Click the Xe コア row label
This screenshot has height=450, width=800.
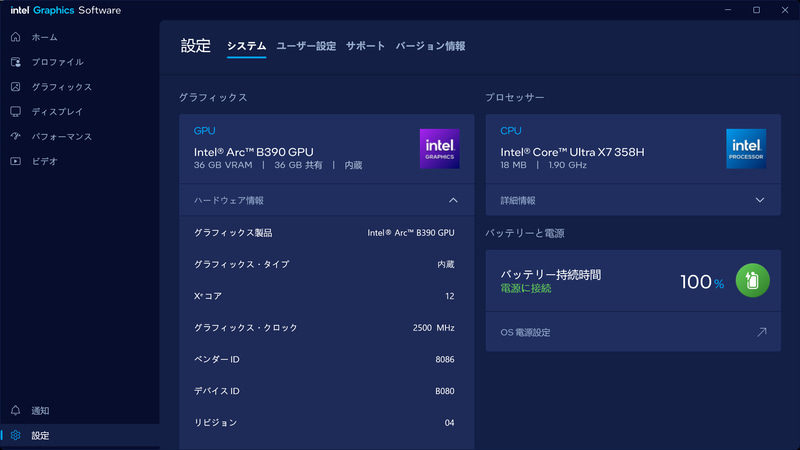[208, 296]
